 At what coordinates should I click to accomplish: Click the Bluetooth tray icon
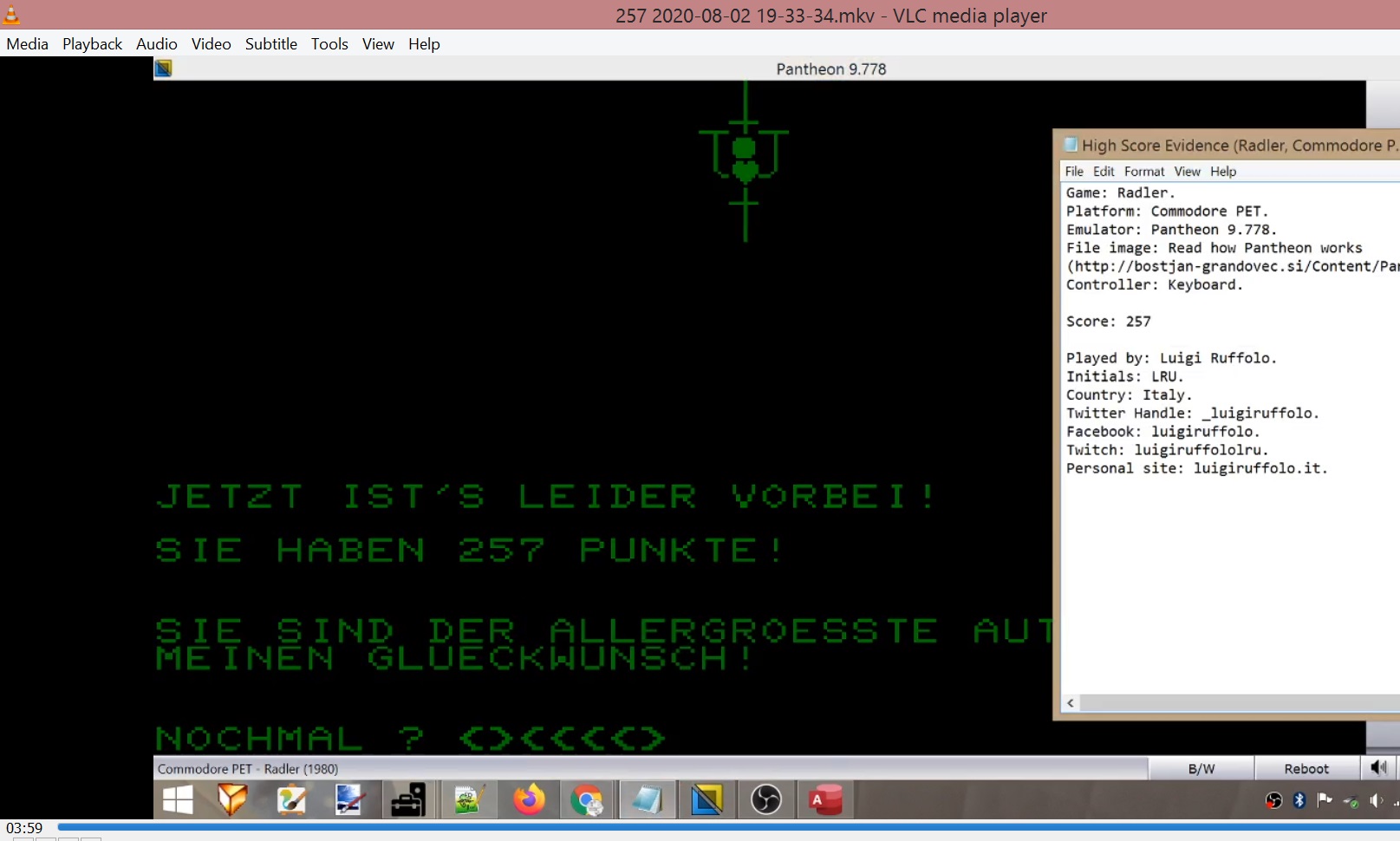tap(1299, 800)
